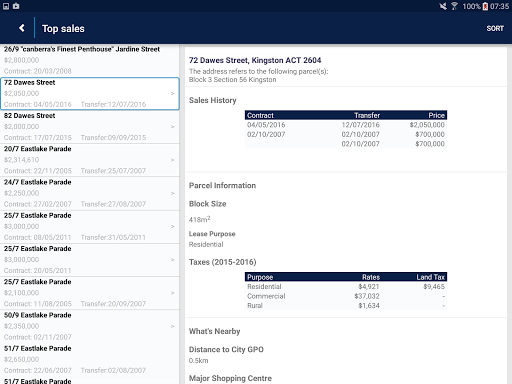This screenshot has height=384, width=512.
Task: Expand the 50/9 Eastlake Parade chevron
Action: coord(172,326)
